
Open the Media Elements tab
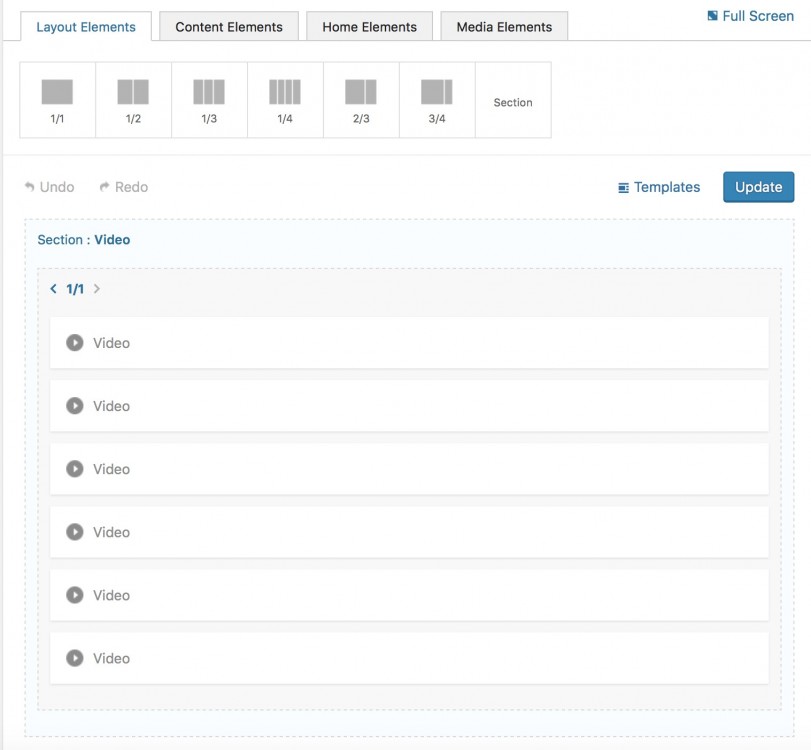504,27
